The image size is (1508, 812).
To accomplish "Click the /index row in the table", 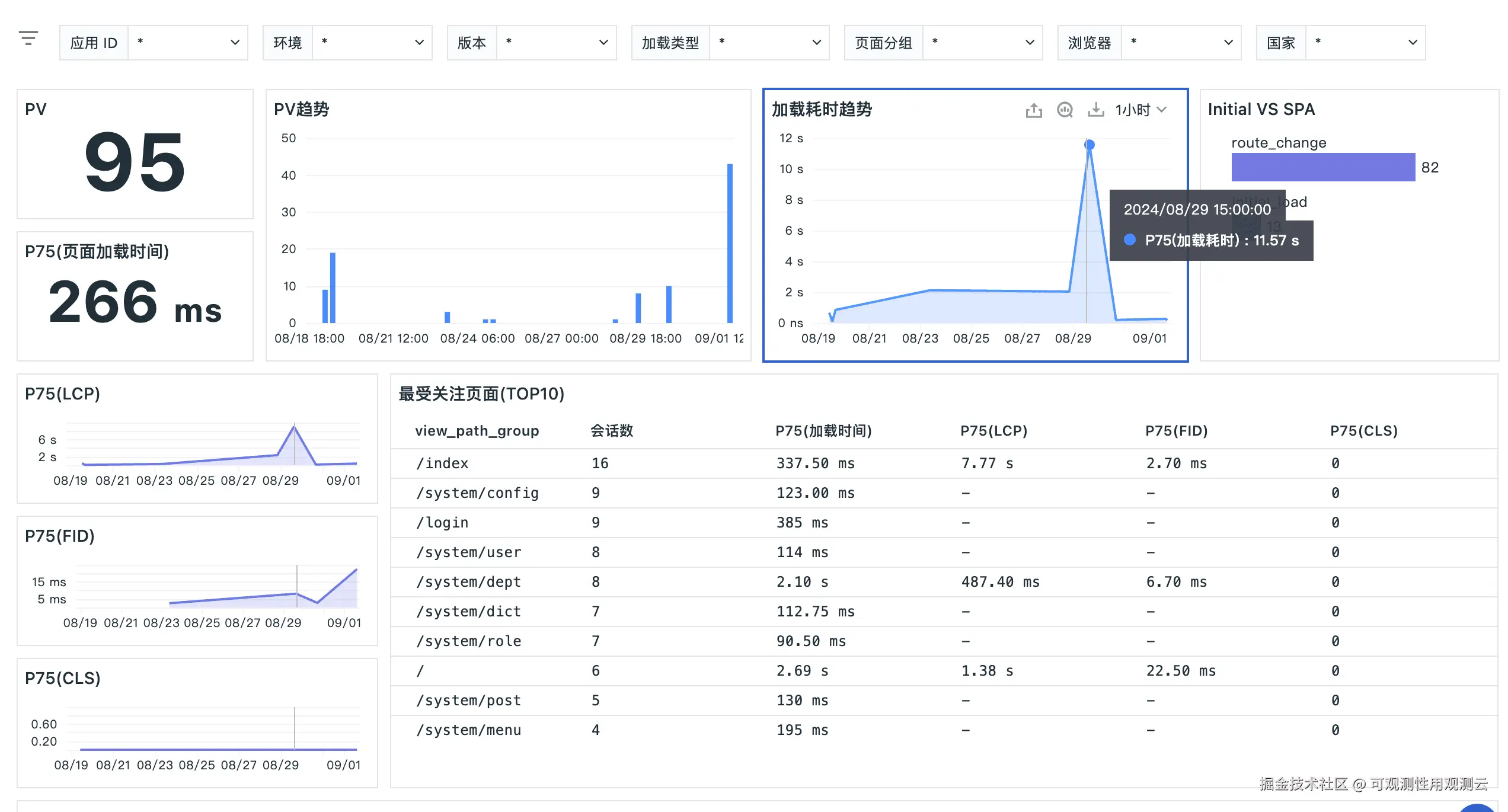I will tap(442, 463).
